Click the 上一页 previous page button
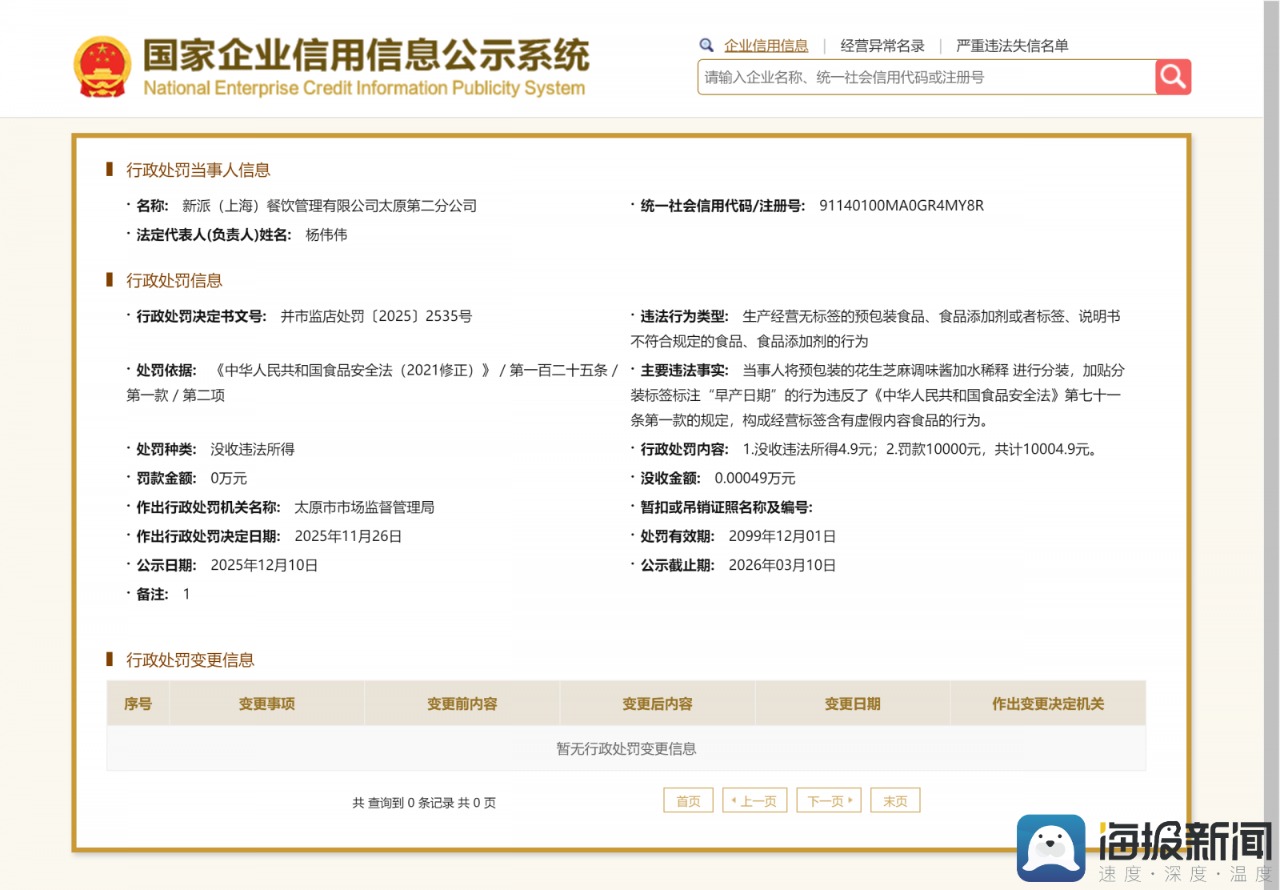Viewport: 1280px width, 890px height. [x=755, y=800]
